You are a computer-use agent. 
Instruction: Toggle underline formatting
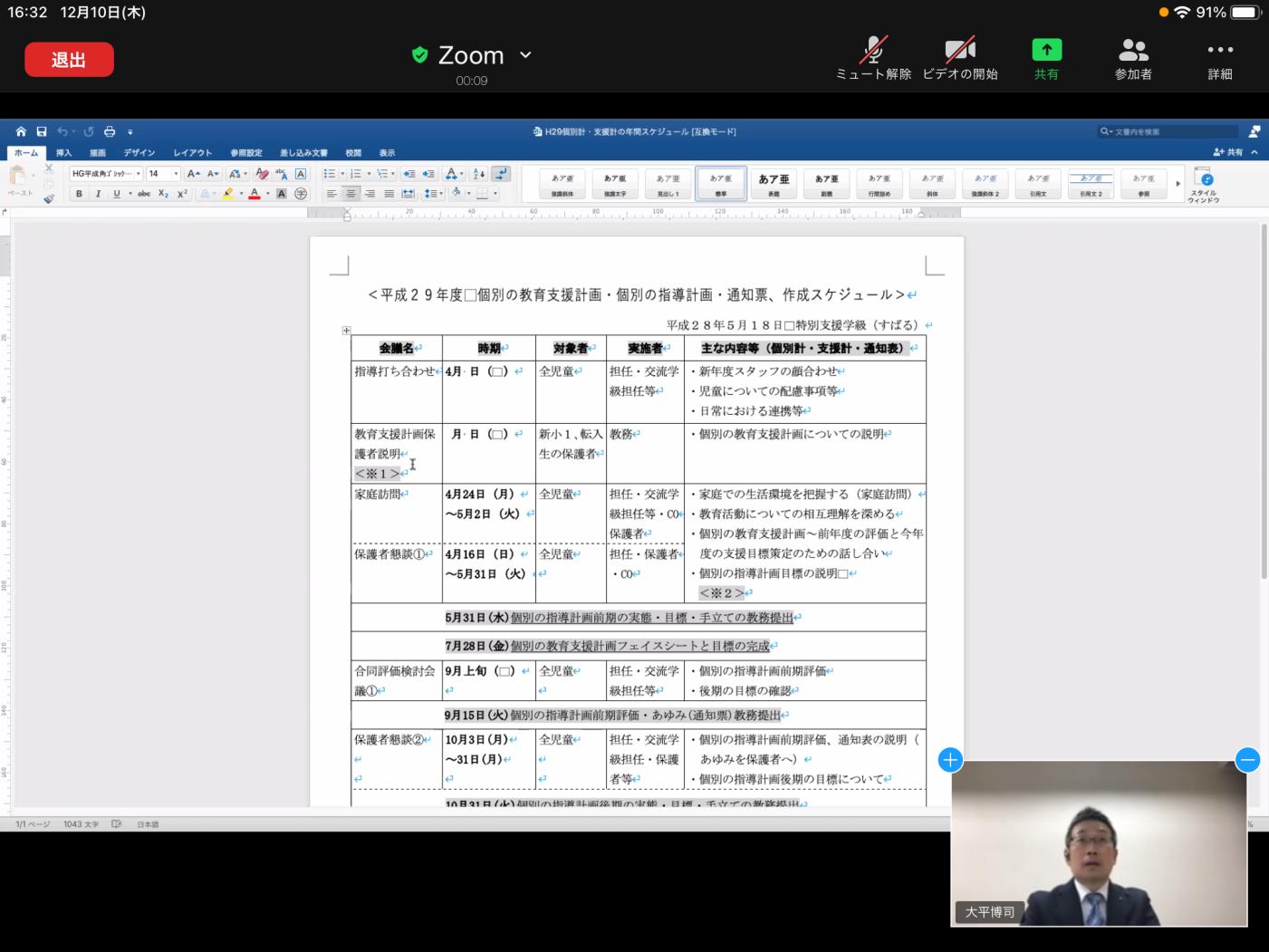115,191
